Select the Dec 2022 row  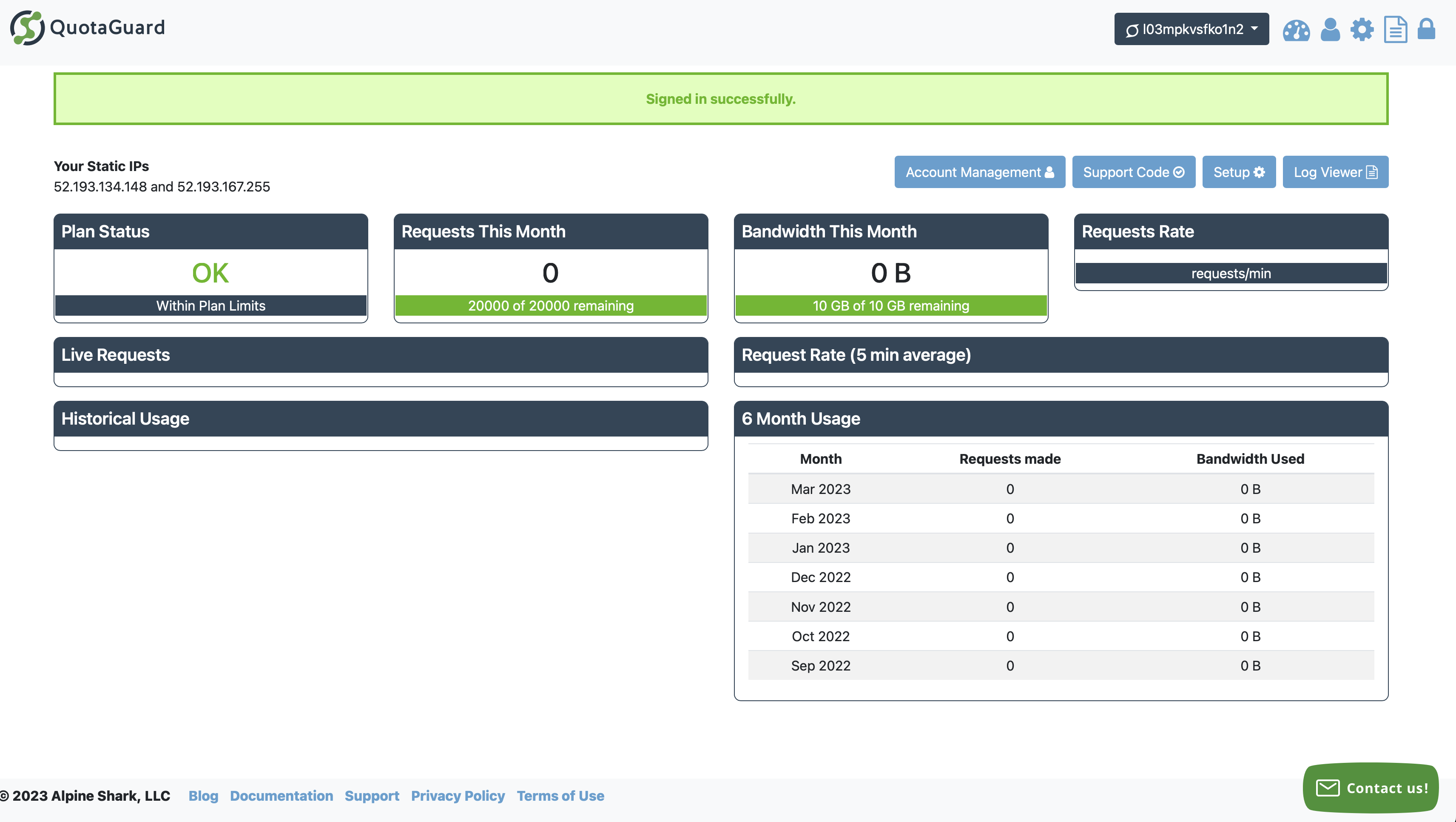1061,577
